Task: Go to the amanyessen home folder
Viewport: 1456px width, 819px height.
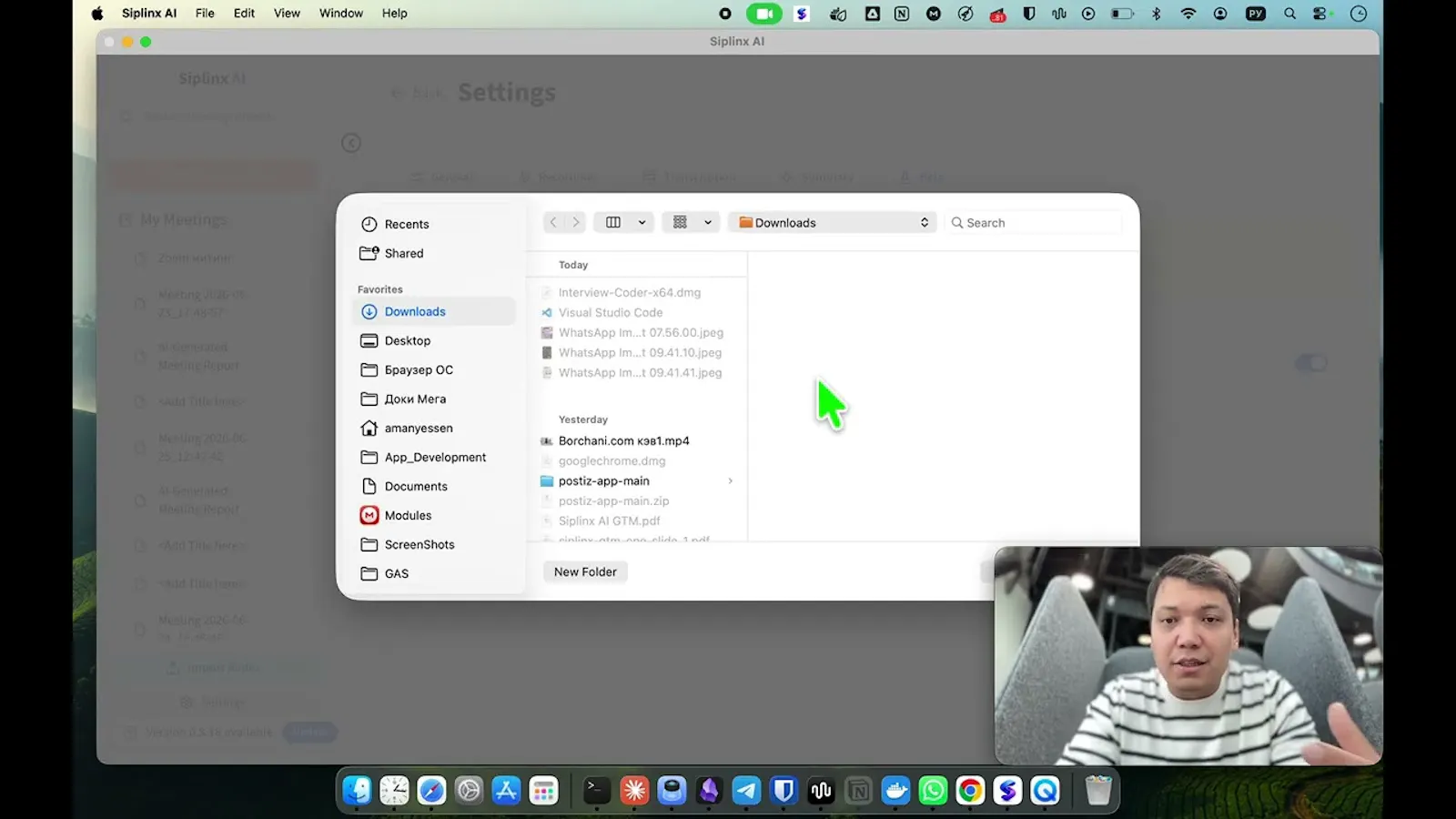Action: [407, 428]
